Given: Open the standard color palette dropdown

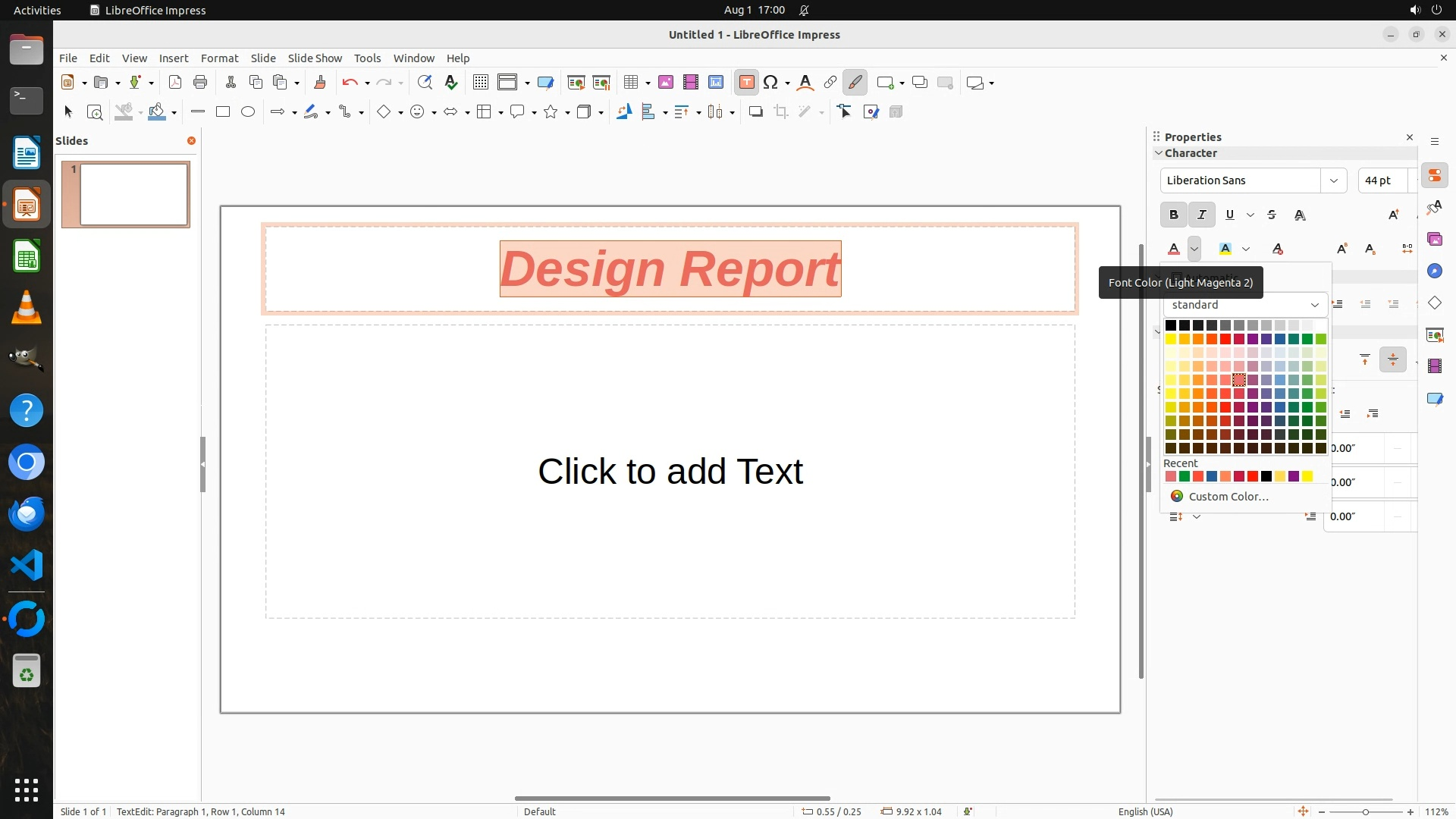Looking at the screenshot, I should [x=1245, y=305].
